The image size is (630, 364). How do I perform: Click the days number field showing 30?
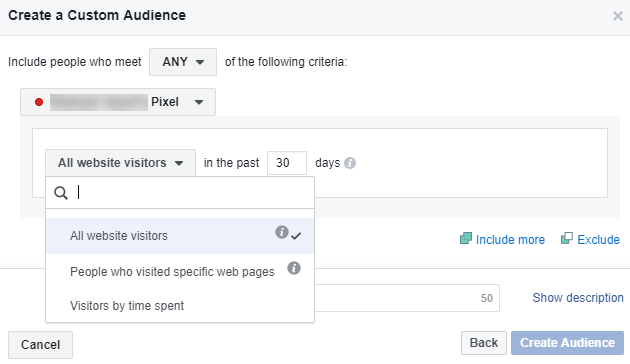(x=287, y=163)
